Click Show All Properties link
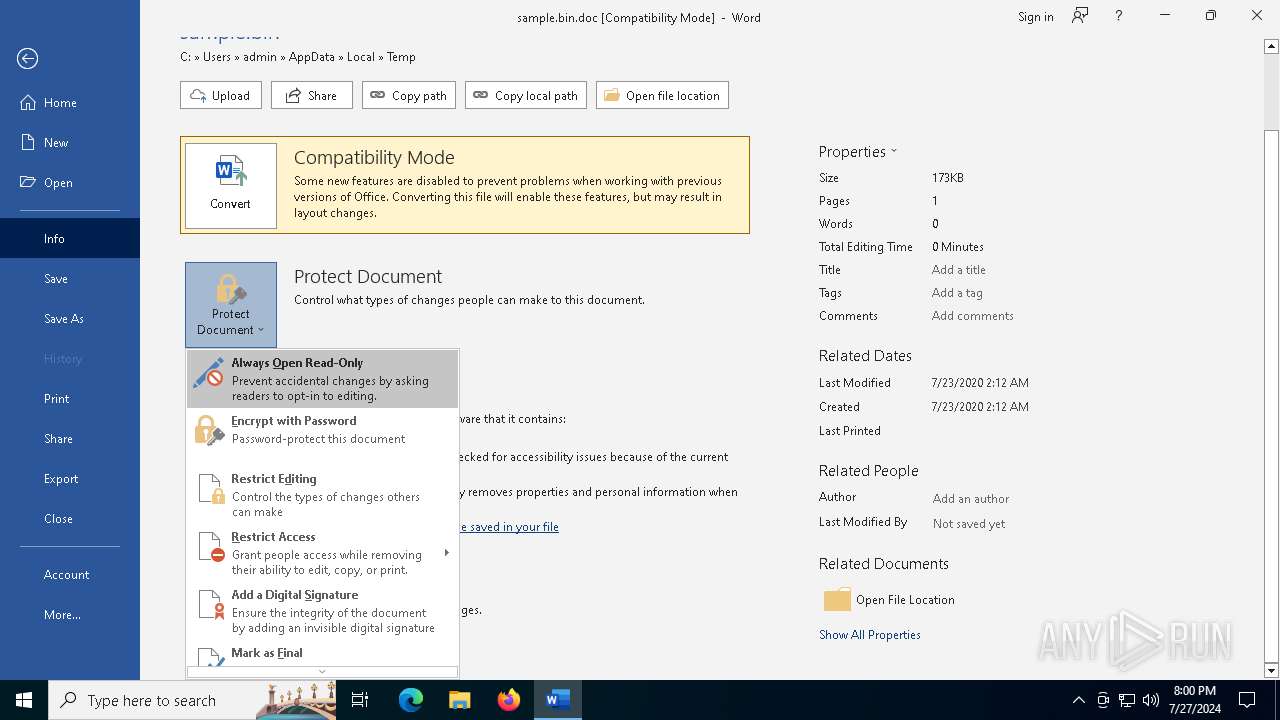This screenshot has width=1280, height=720. click(870, 635)
